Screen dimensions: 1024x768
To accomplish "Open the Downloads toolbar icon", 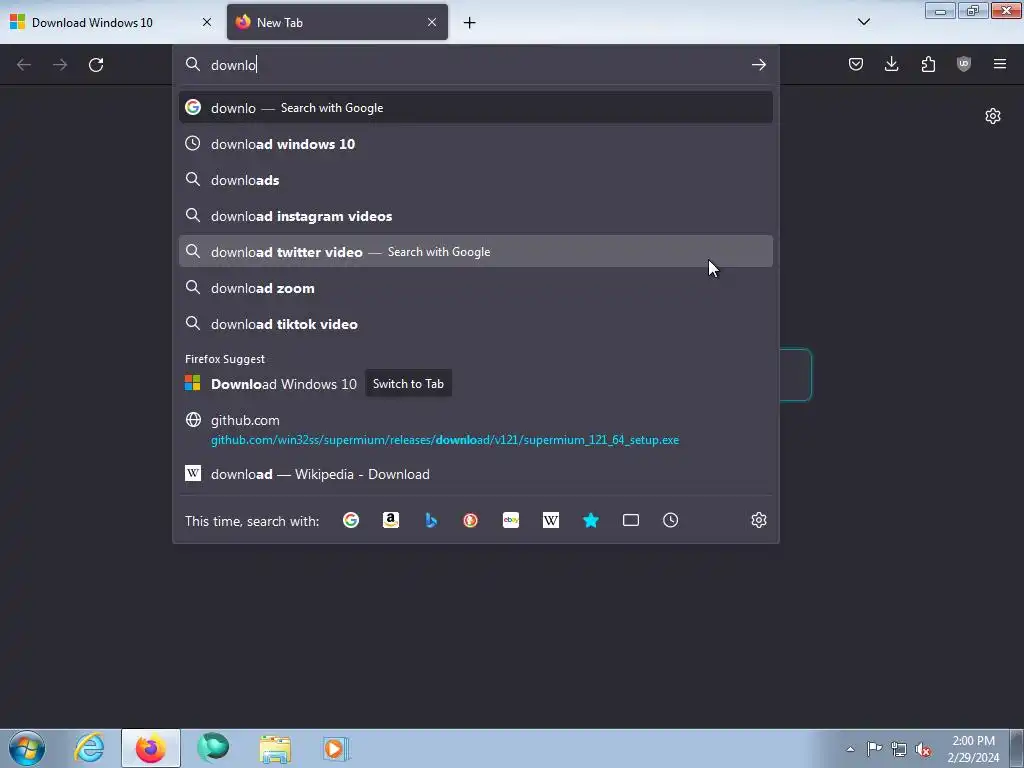I will 891,64.
